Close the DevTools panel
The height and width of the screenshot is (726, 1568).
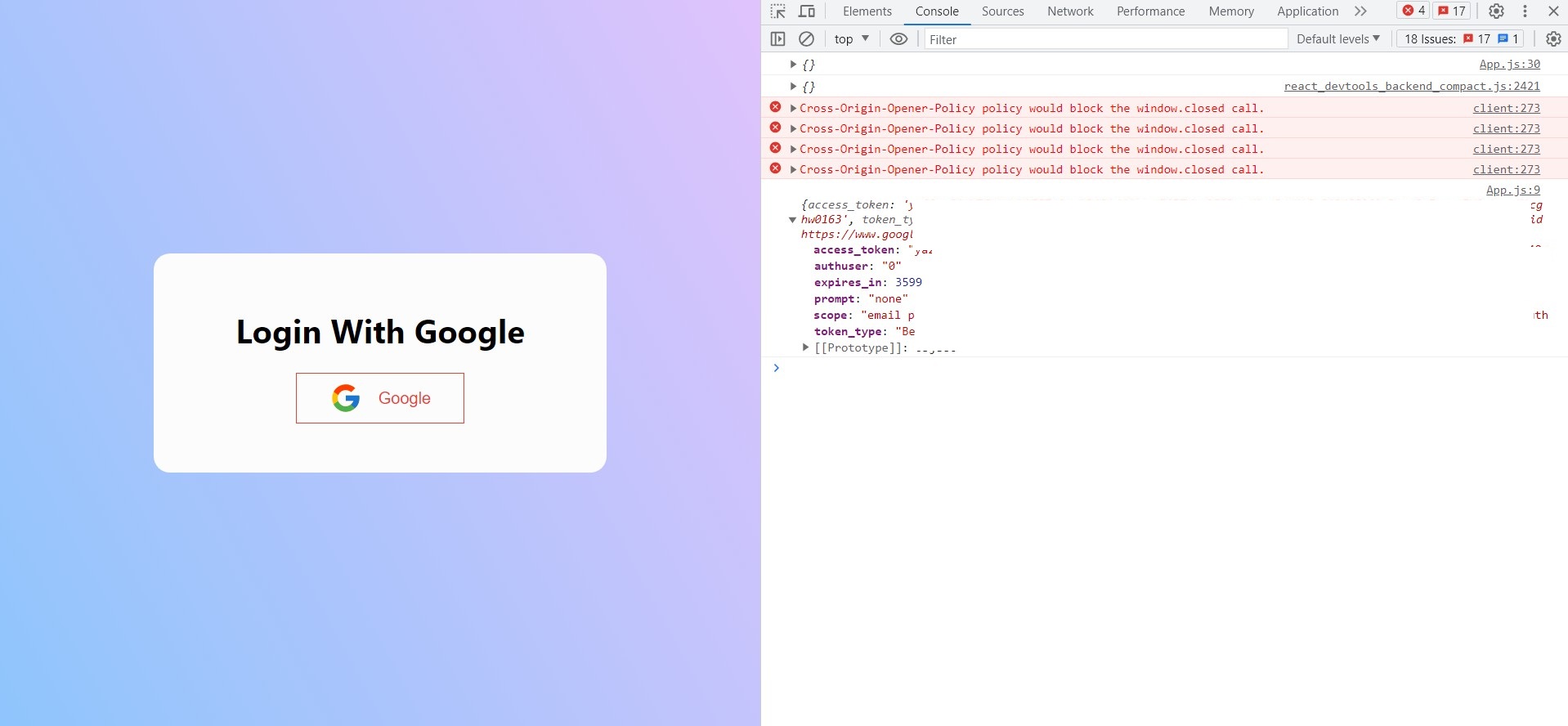[1553, 11]
